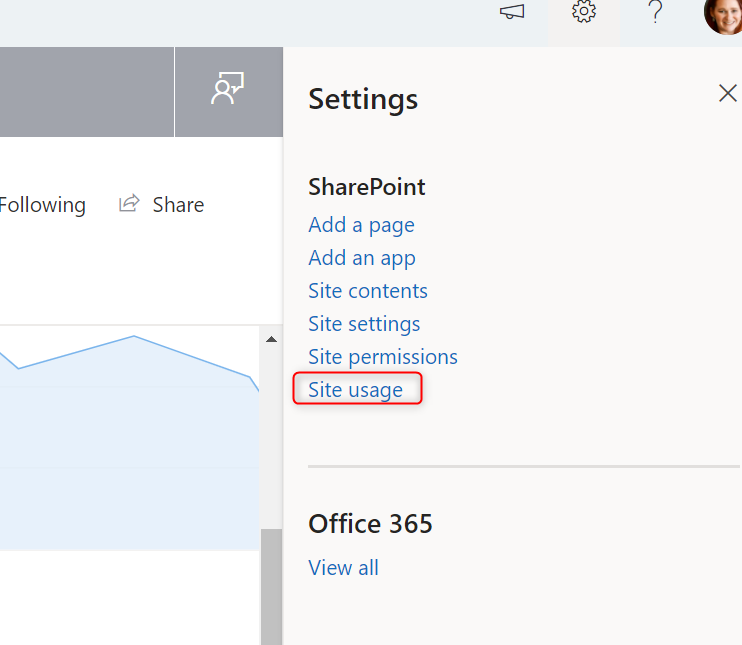742x645 pixels.
Task: Click the scrollbar up arrow
Action: click(271, 339)
